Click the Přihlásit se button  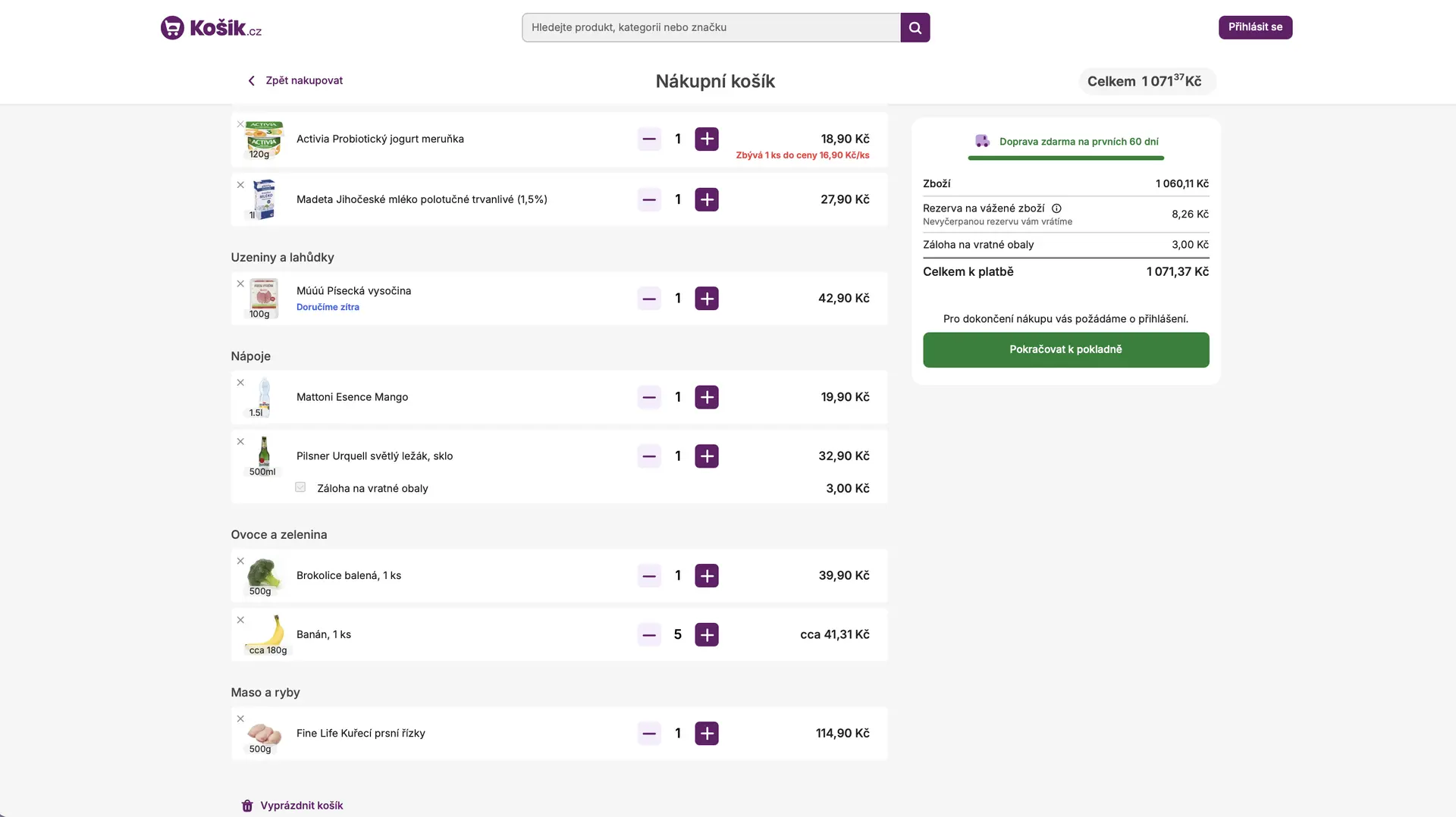pos(1256,27)
